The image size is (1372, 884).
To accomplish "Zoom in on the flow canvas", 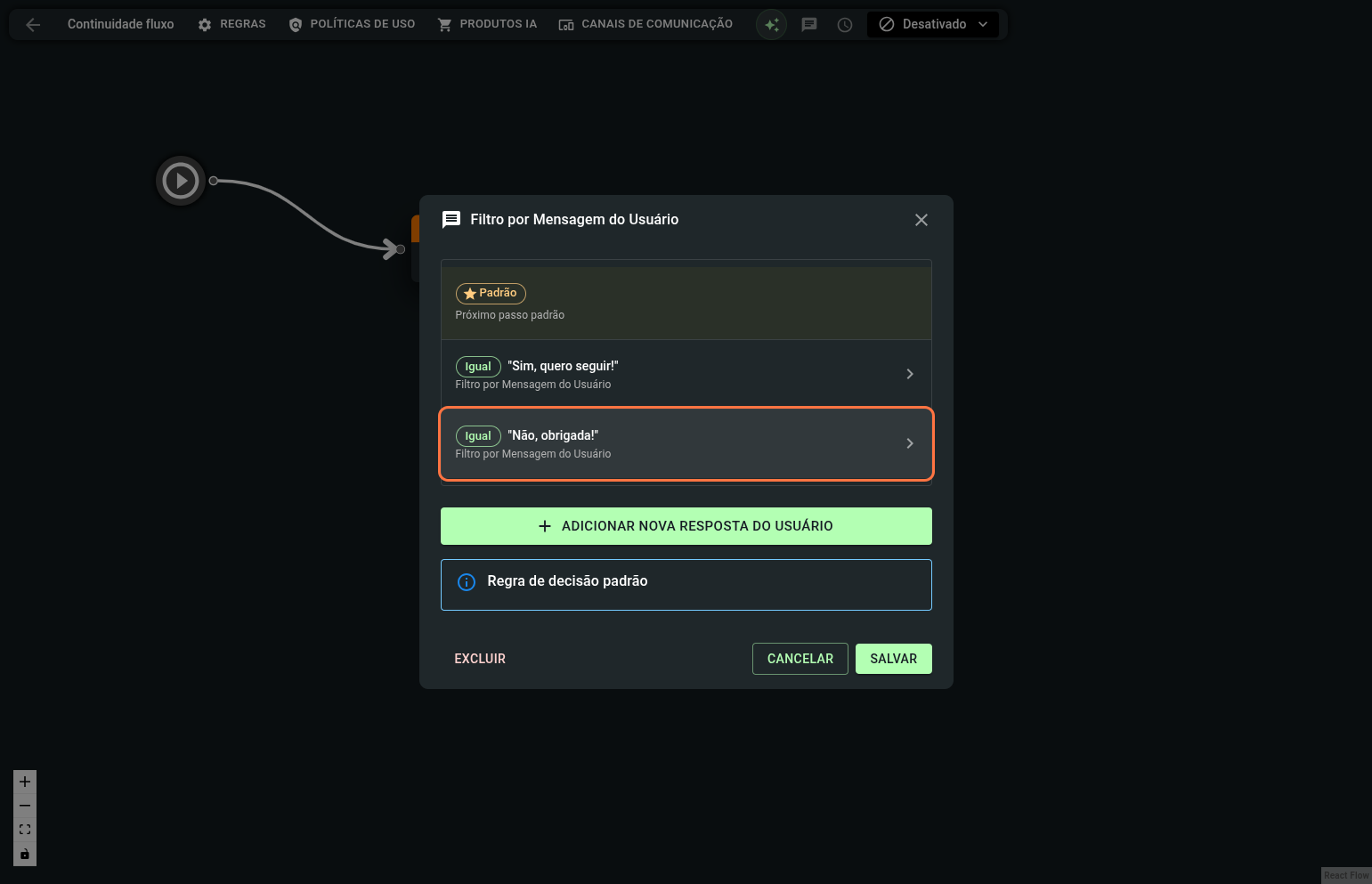I will (x=25, y=782).
